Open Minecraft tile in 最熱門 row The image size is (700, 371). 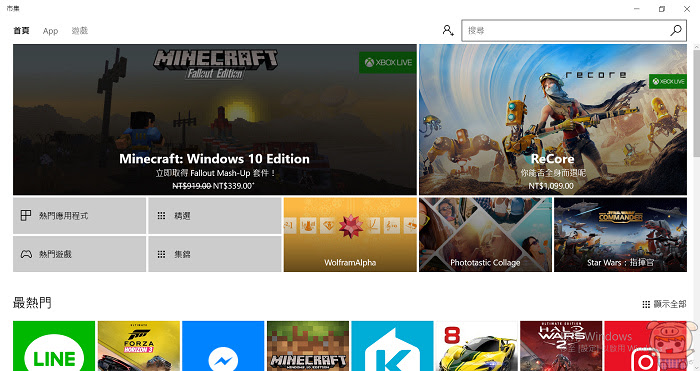(308, 346)
